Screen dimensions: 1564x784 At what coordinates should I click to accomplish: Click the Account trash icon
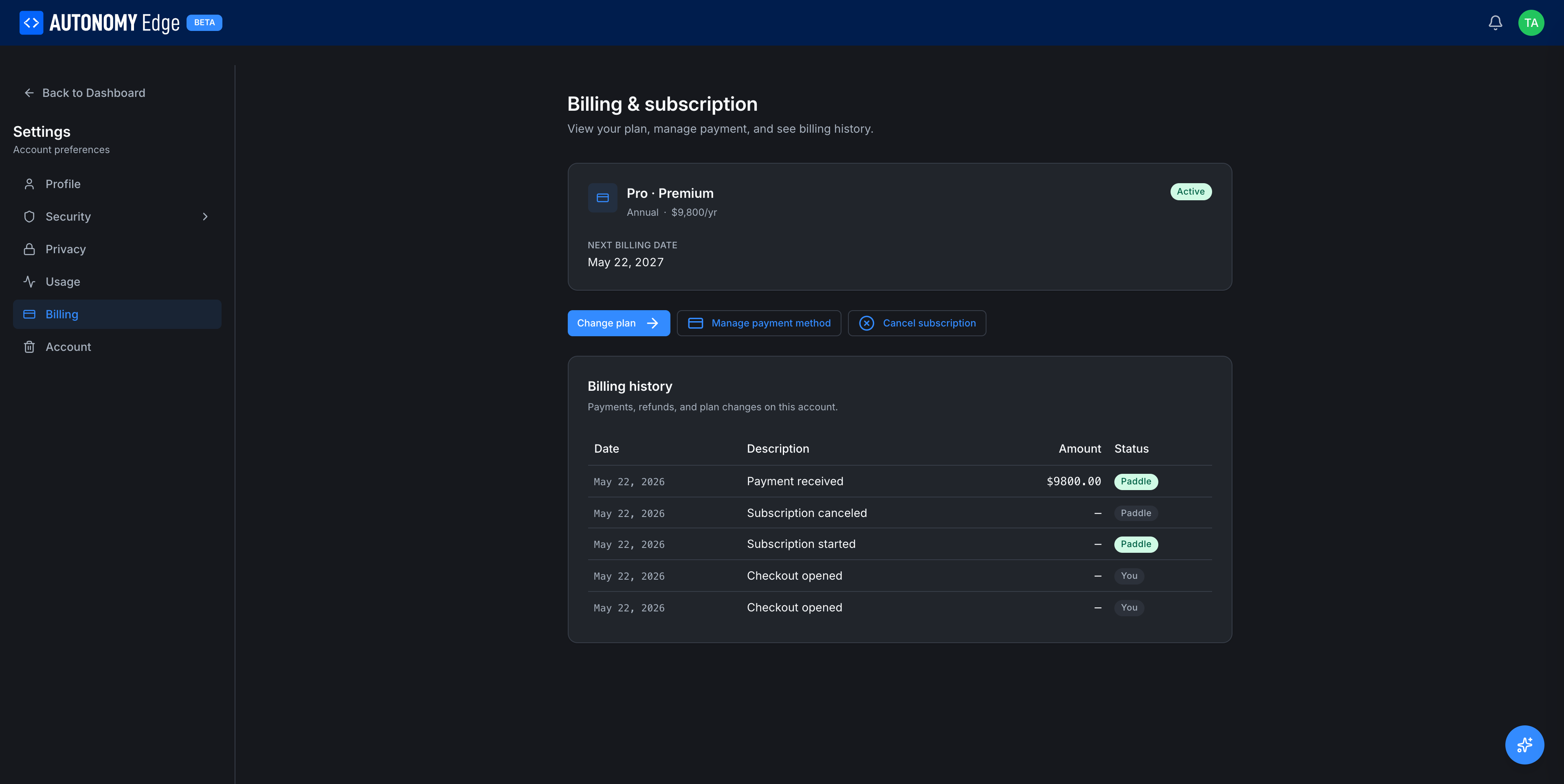(x=29, y=347)
